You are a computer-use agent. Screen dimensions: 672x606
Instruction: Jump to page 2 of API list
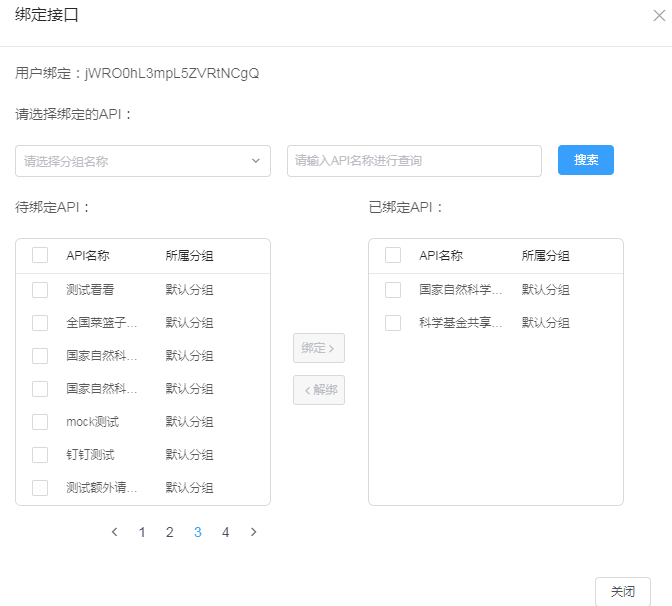[170, 532]
